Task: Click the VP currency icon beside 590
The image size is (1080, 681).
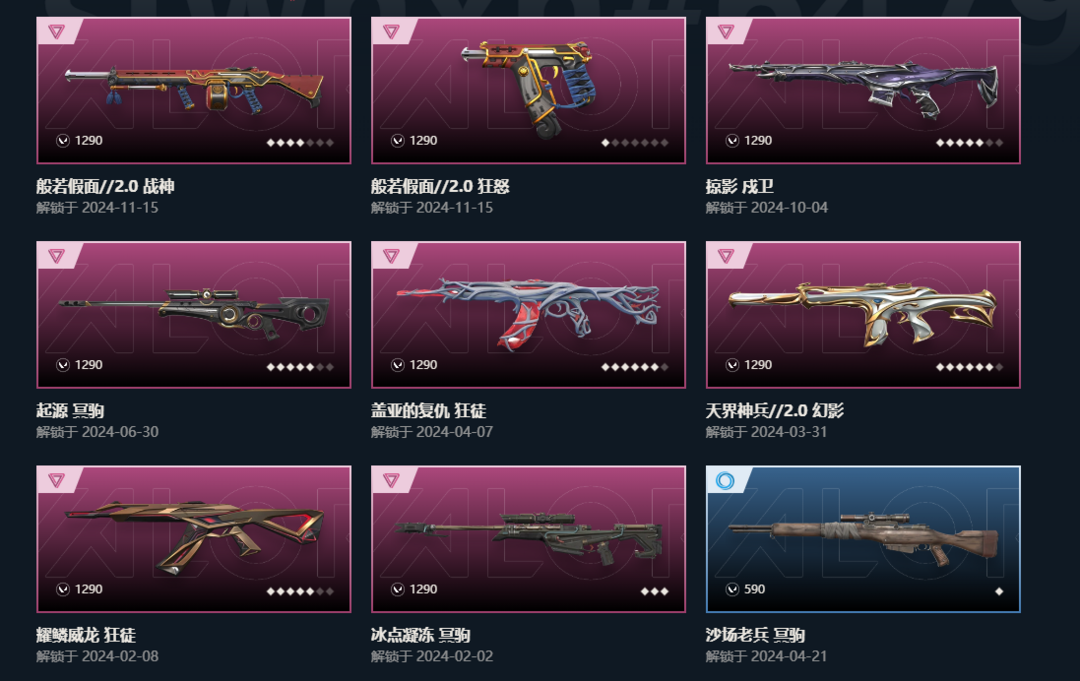Action: pyautogui.click(x=732, y=589)
